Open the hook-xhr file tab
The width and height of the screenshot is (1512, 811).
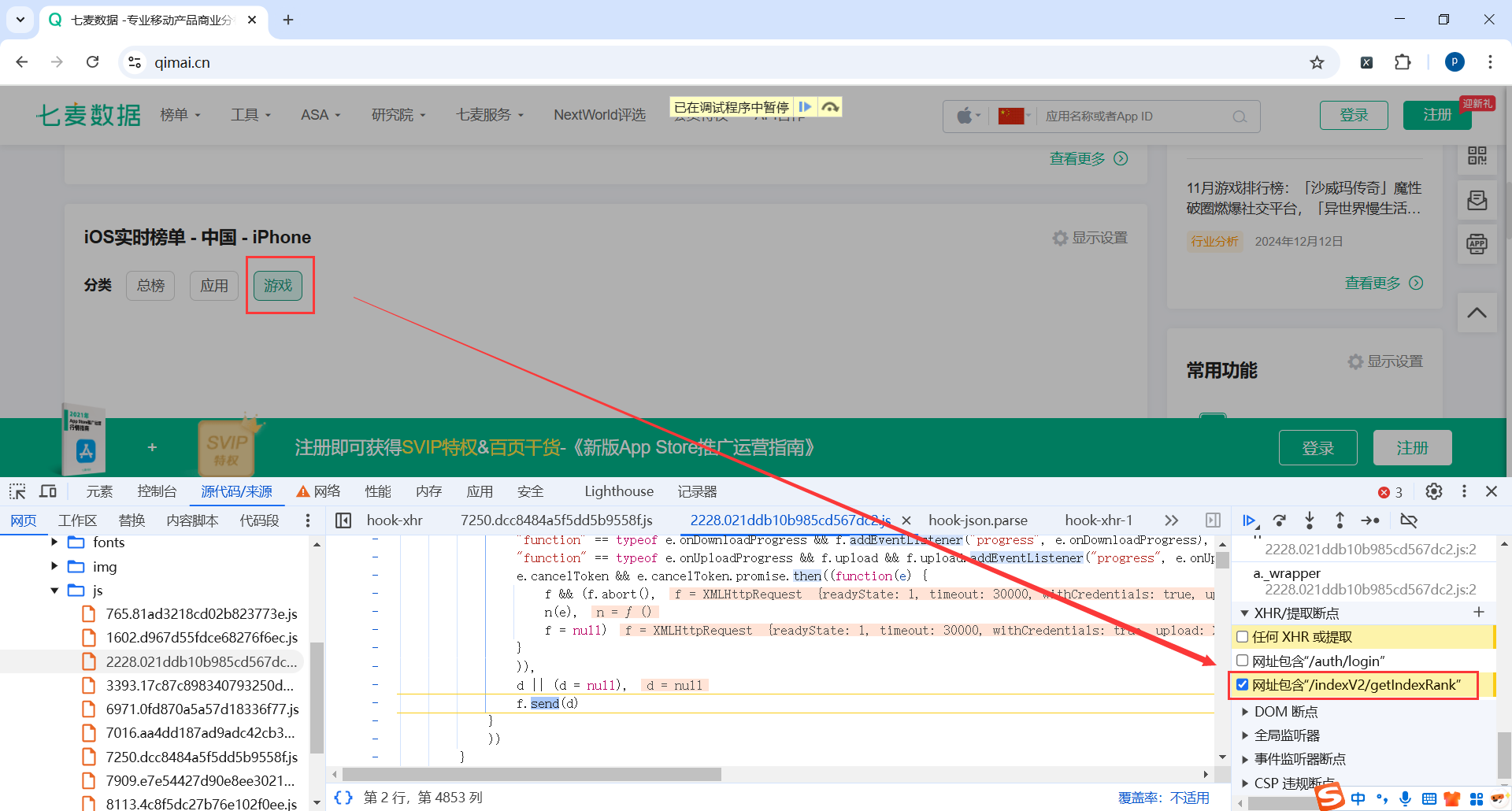point(395,520)
